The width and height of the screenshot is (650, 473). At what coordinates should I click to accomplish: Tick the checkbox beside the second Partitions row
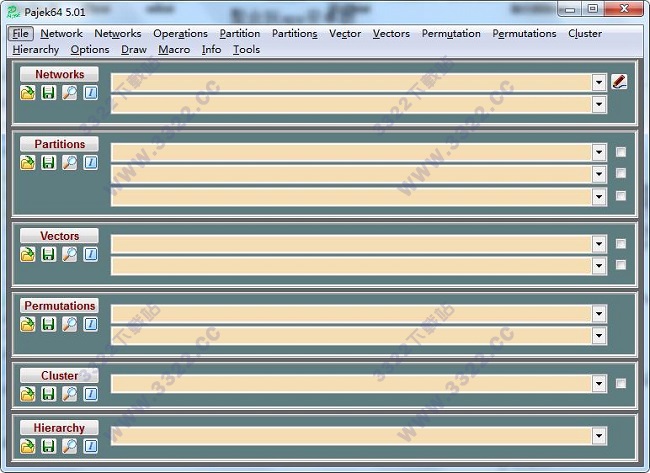621,173
